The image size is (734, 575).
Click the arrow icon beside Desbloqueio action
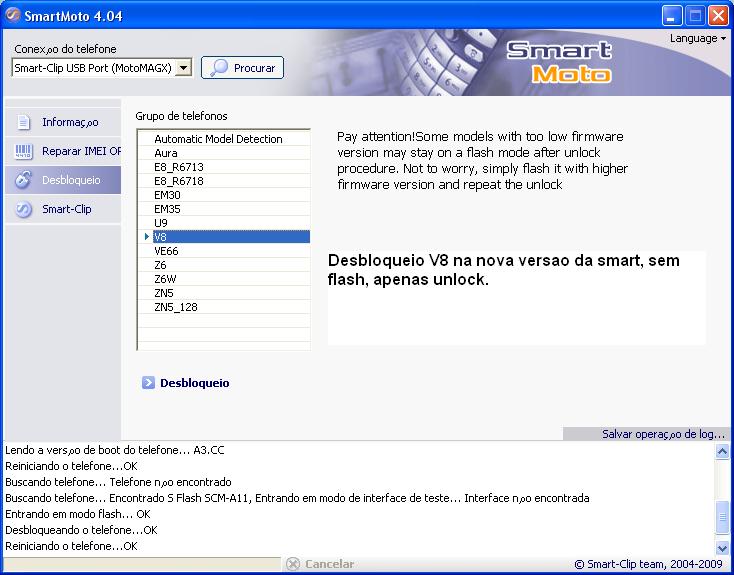148,383
